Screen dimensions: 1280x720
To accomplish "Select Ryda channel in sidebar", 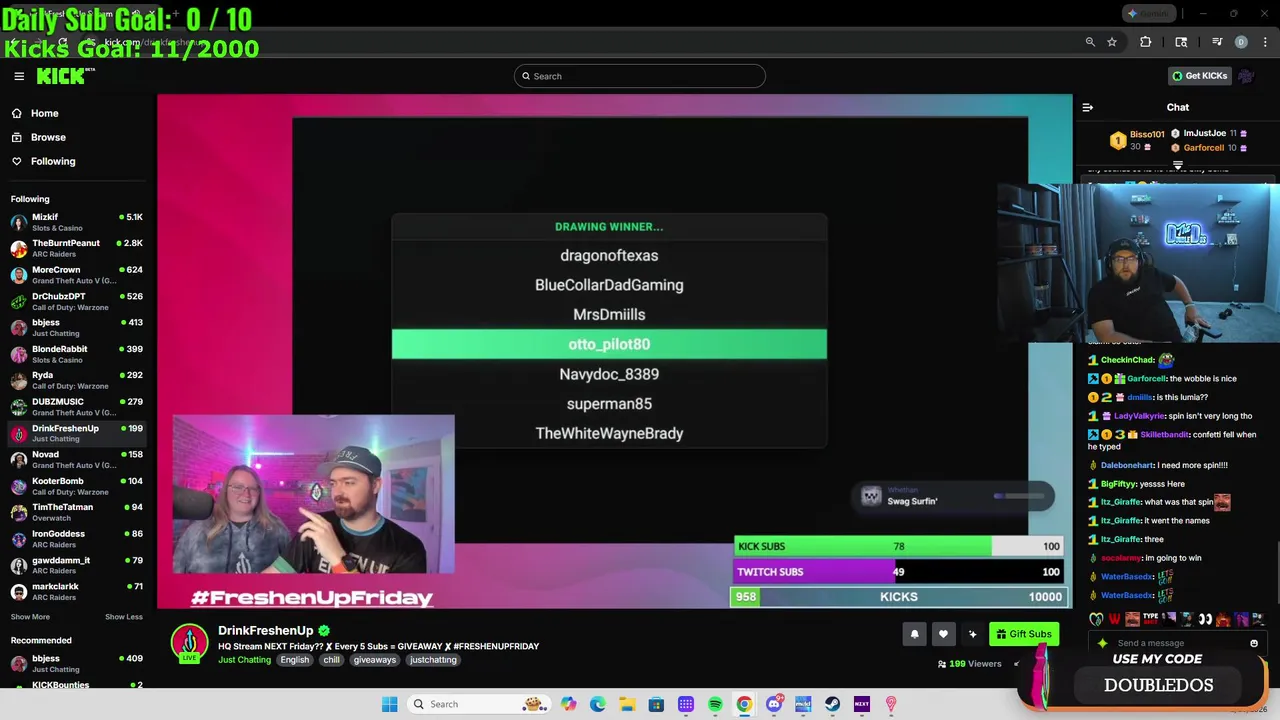I will [77, 380].
